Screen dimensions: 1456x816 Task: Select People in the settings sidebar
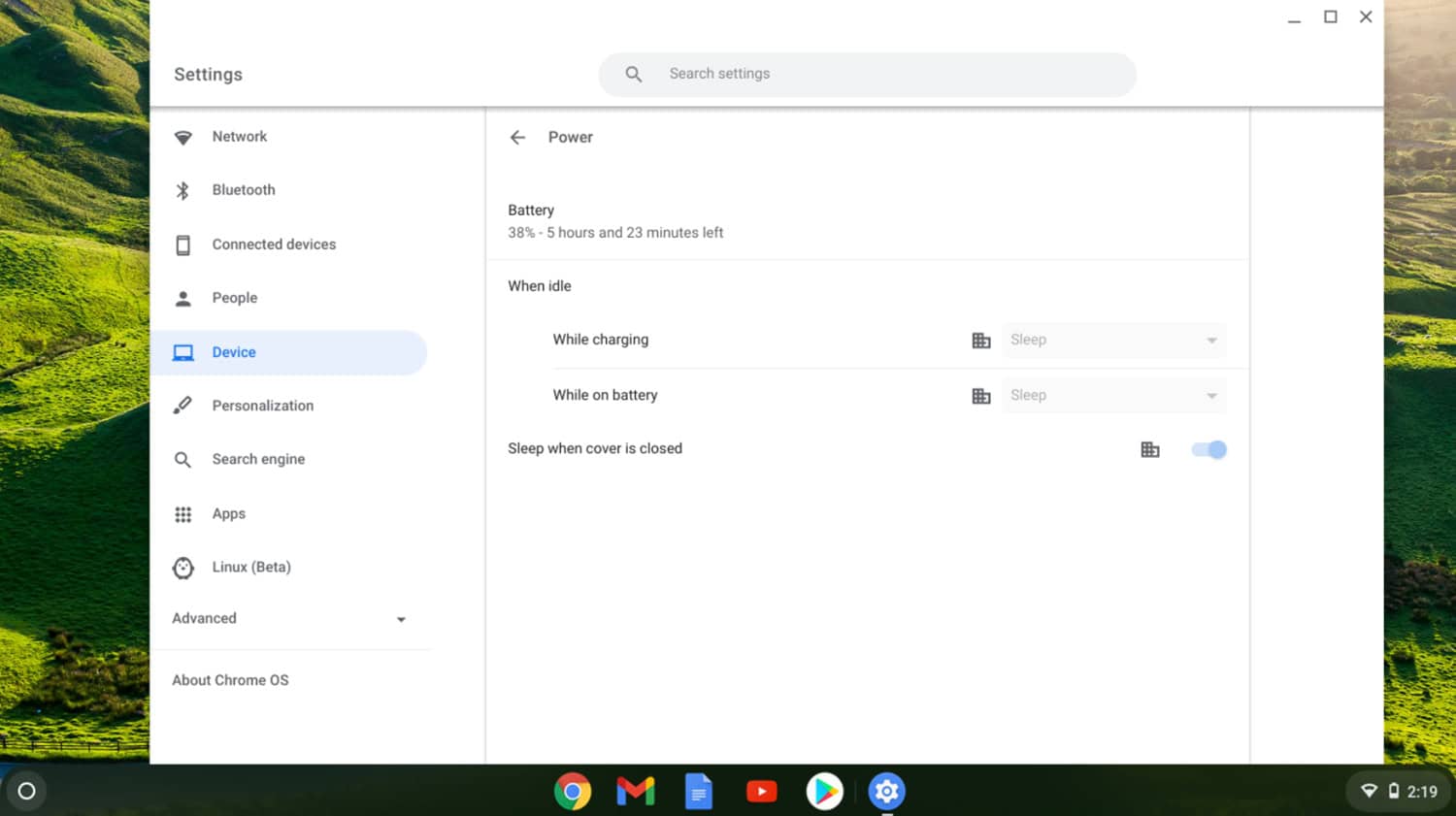click(x=289, y=298)
